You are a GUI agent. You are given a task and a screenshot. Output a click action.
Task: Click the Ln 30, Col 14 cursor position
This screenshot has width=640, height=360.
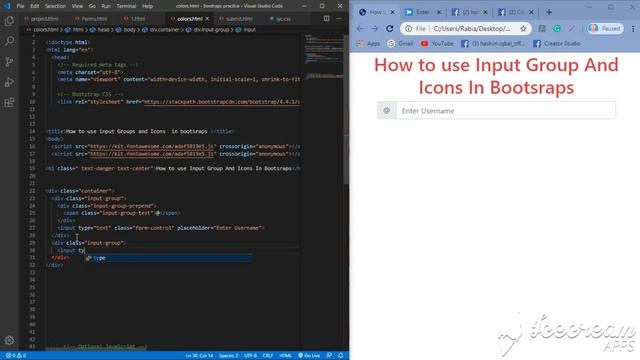(x=199, y=356)
